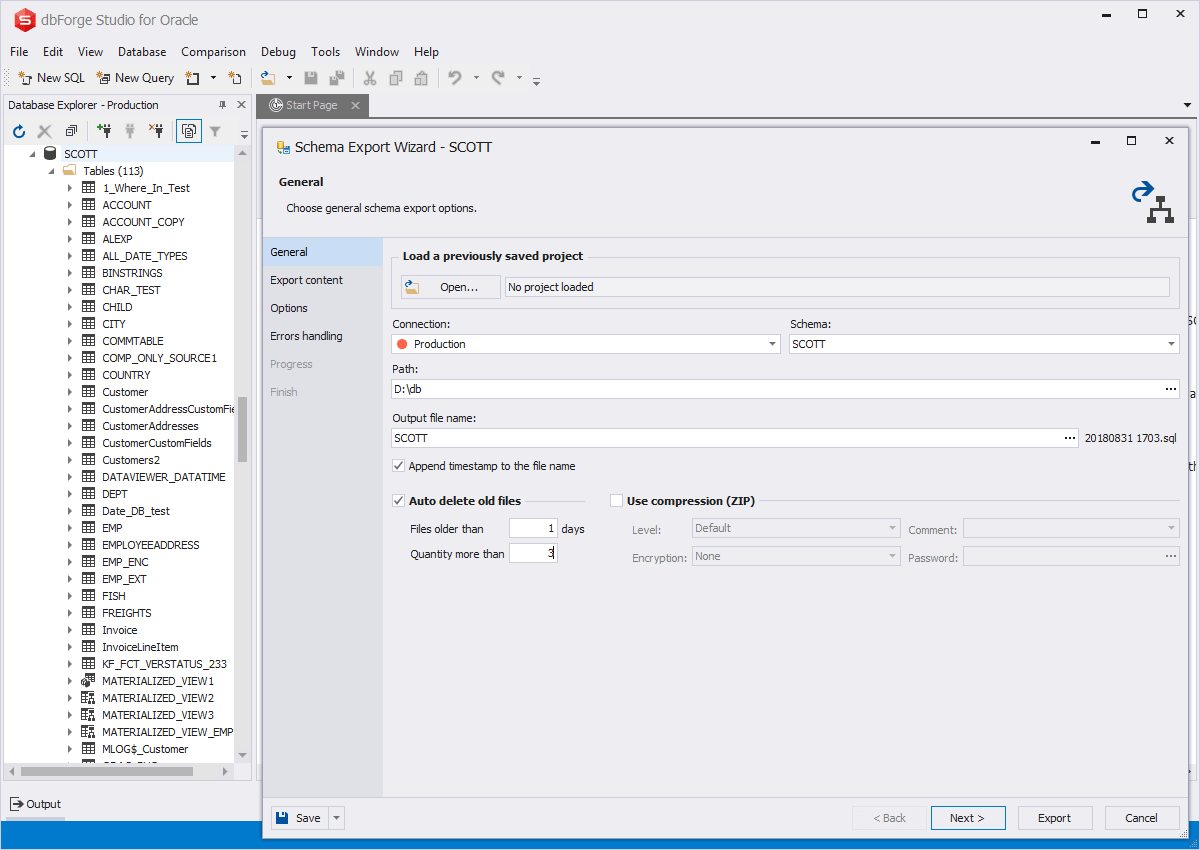Viewport: 1200px width, 850px height.
Task: Open the Database menu
Action: [142, 52]
